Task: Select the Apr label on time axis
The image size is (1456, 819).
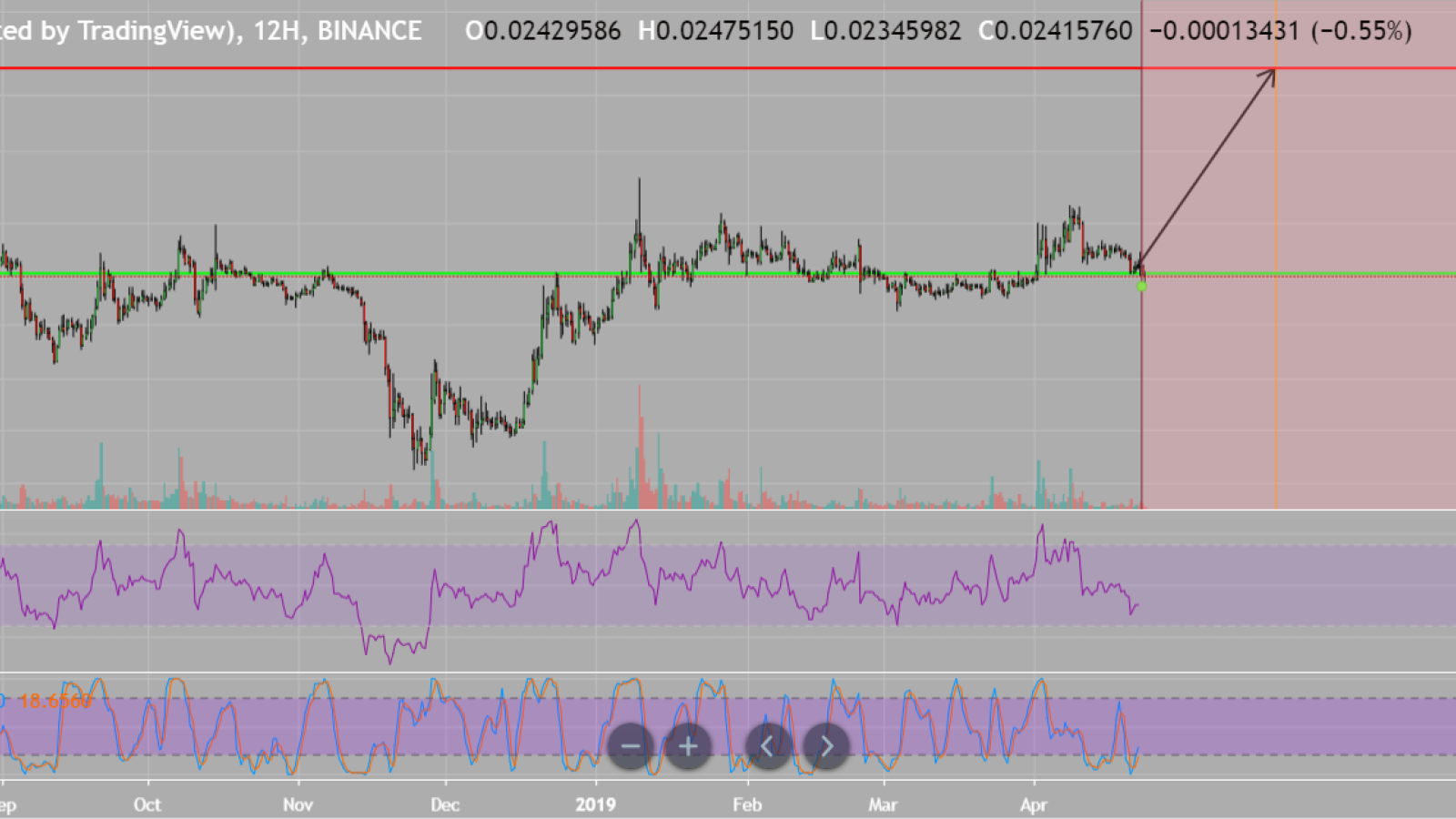Action: [1034, 804]
